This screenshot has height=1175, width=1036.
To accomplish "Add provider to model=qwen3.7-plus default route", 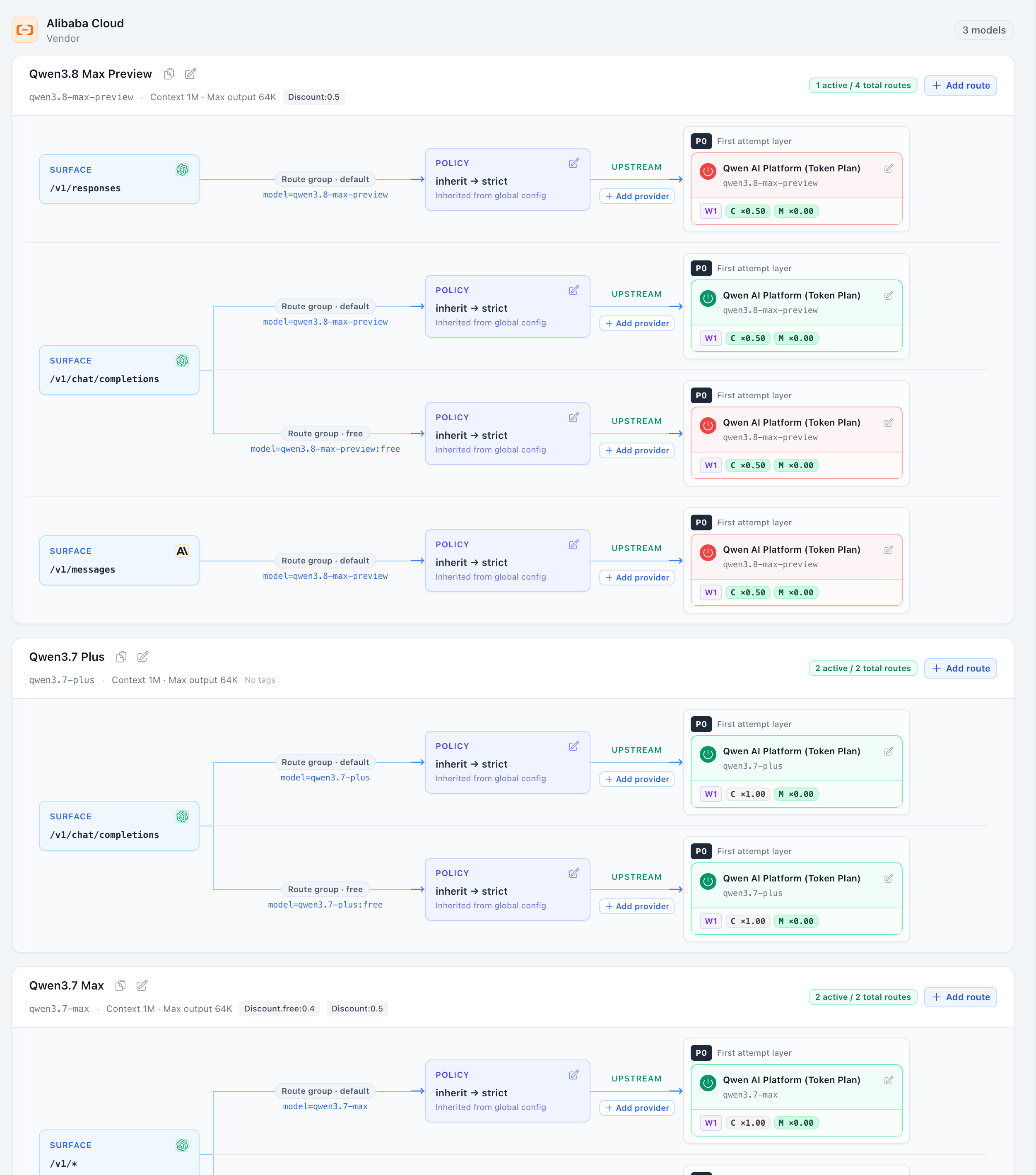I will [636, 779].
